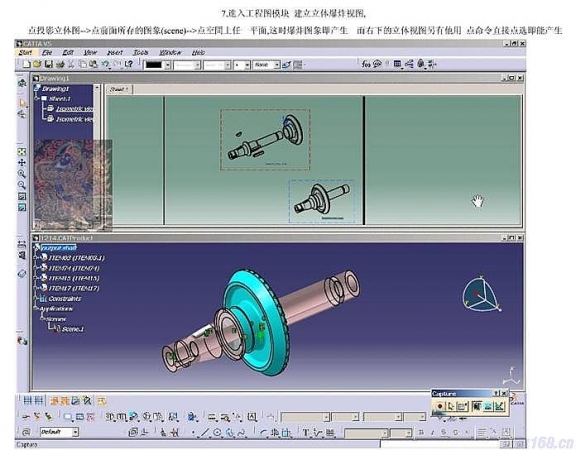
Task: Expand the ITE403 part node
Action: click(36, 258)
